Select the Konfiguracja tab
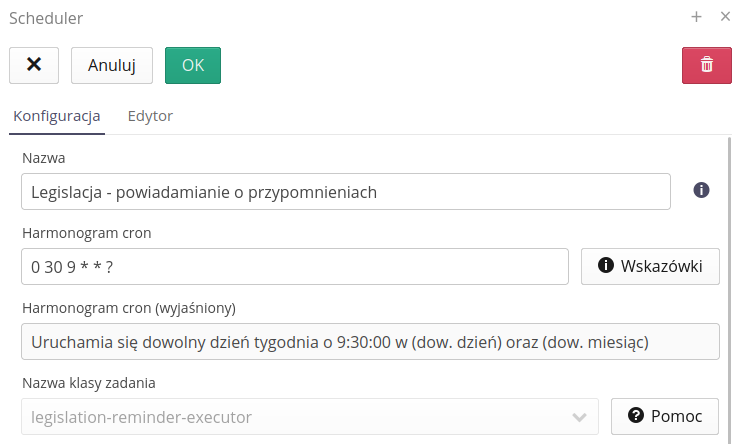The width and height of the screenshot is (735, 444). coord(56,116)
